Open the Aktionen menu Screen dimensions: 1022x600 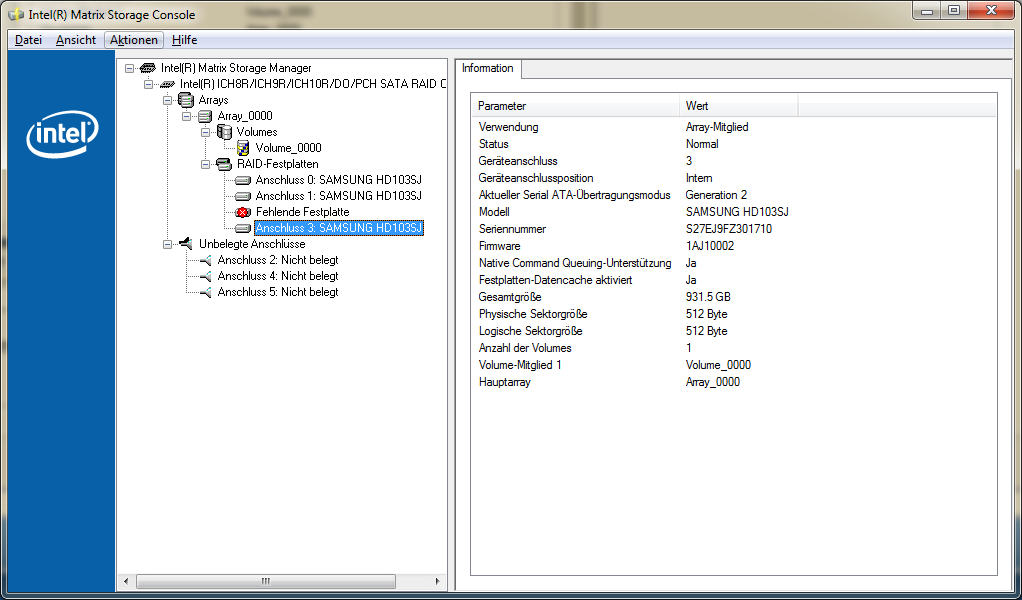(x=134, y=40)
